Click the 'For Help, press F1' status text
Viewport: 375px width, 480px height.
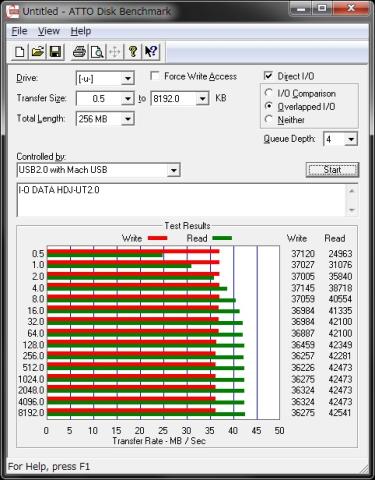(x=49, y=466)
